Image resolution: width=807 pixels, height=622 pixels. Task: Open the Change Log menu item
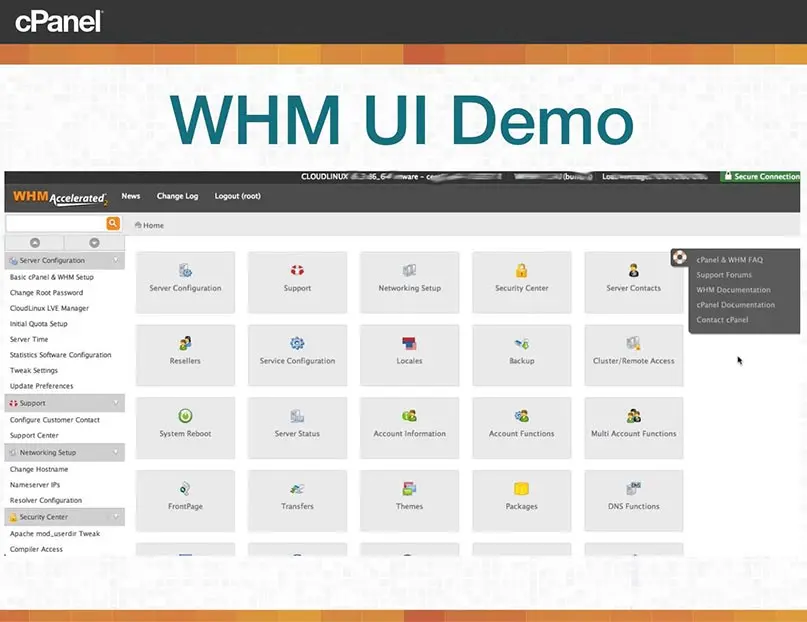tap(177, 196)
